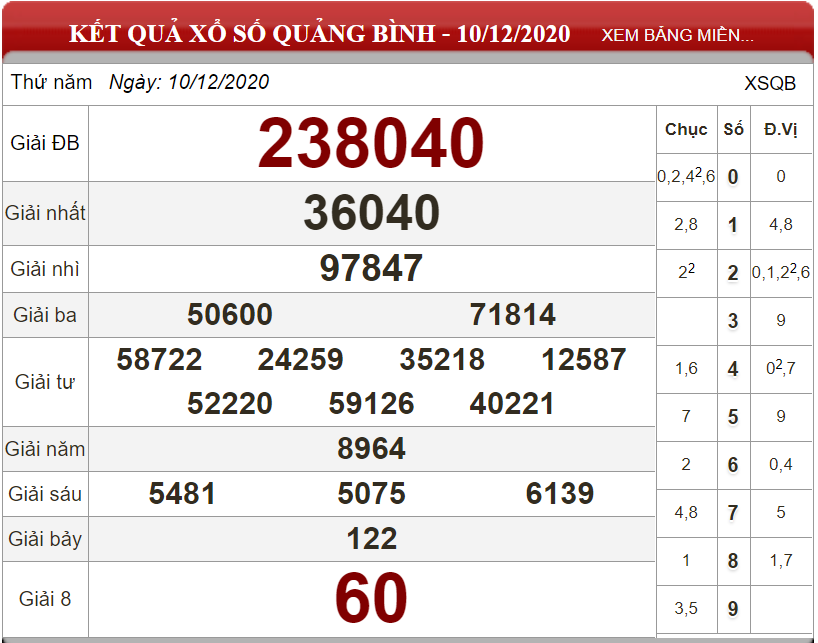Select digit 5 in Số column
The image size is (818, 643).
click(x=733, y=417)
